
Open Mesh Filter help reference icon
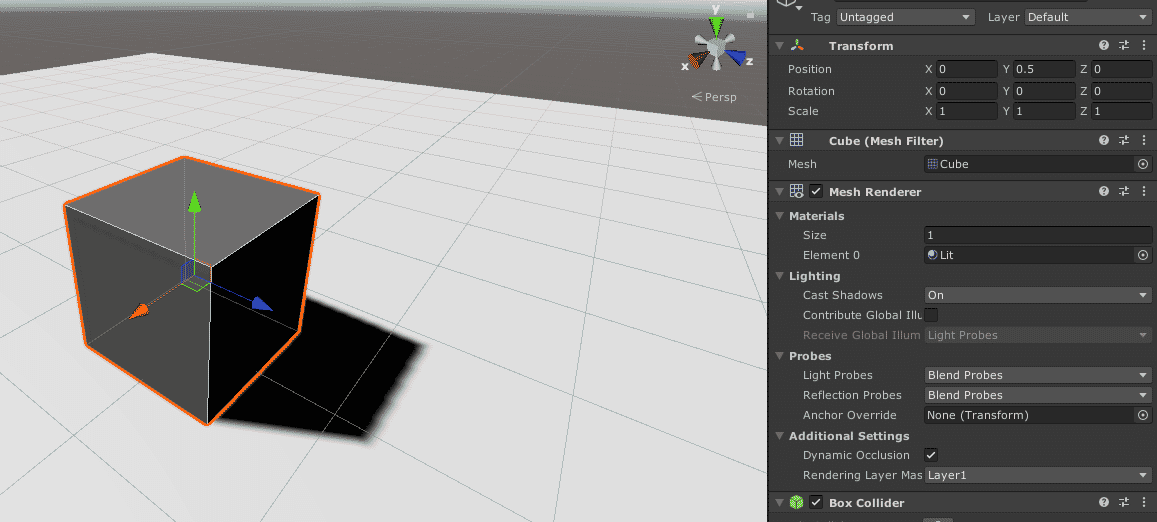[1104, 140]
